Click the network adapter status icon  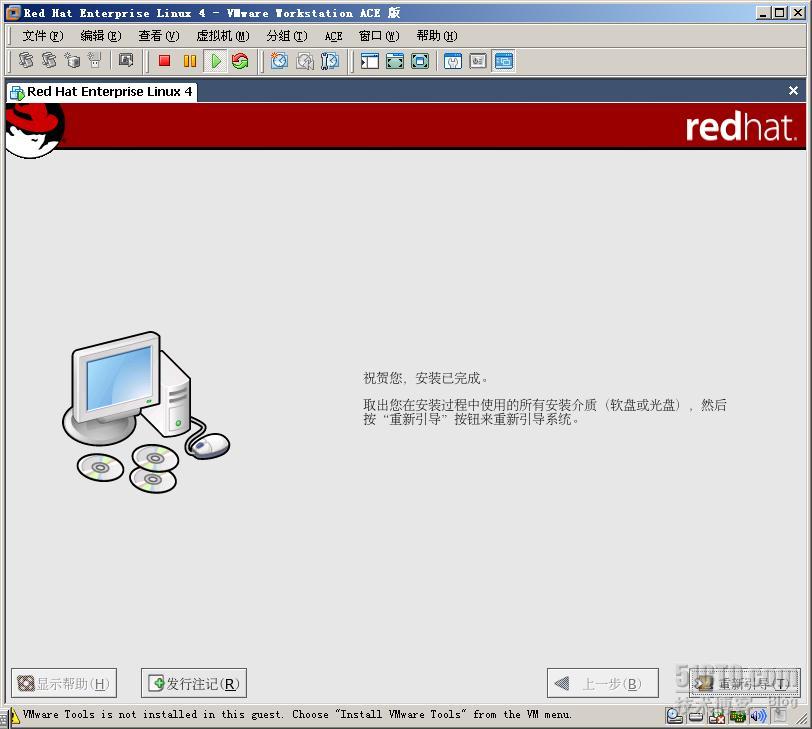[737, 716]
